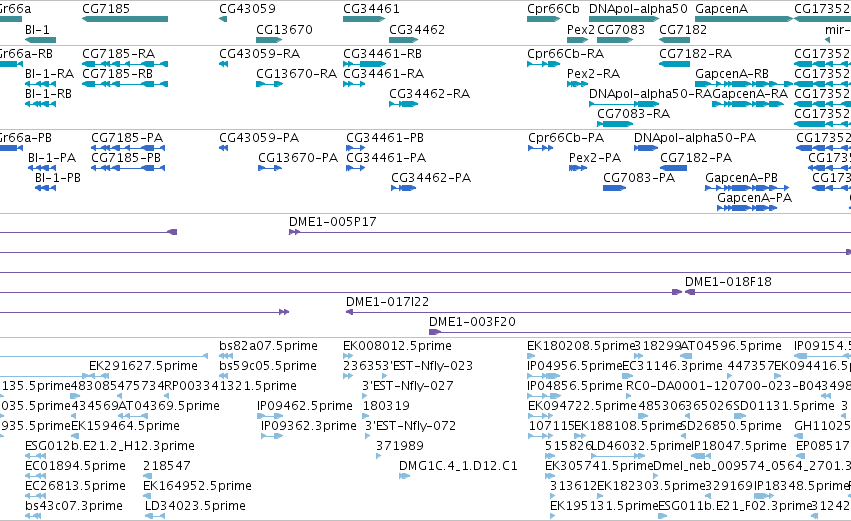851x521 pixels.
Task: Select transcript CG7083-RA
Action: [615, 124]
